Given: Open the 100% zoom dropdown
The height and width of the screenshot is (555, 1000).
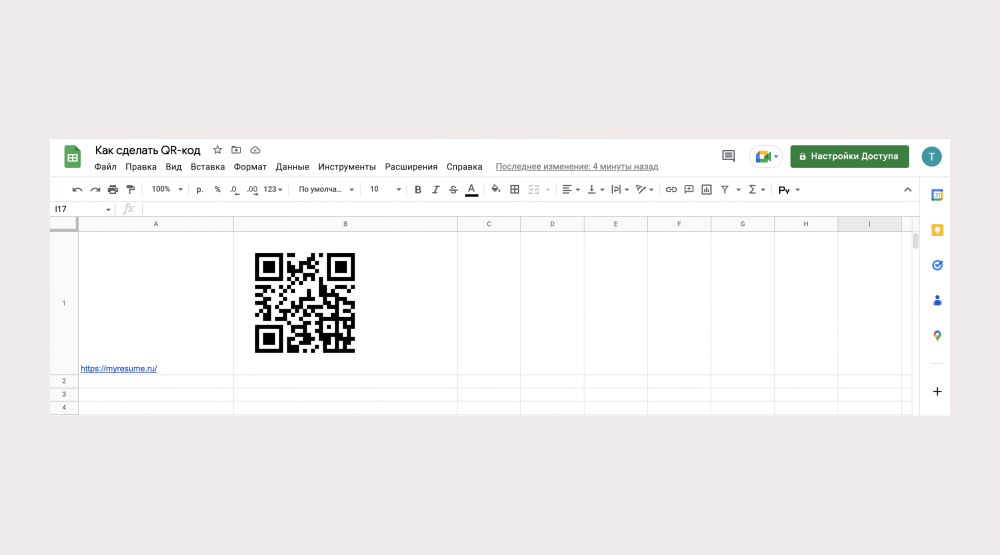Looking at the screenshot, I should coord(167,189).
